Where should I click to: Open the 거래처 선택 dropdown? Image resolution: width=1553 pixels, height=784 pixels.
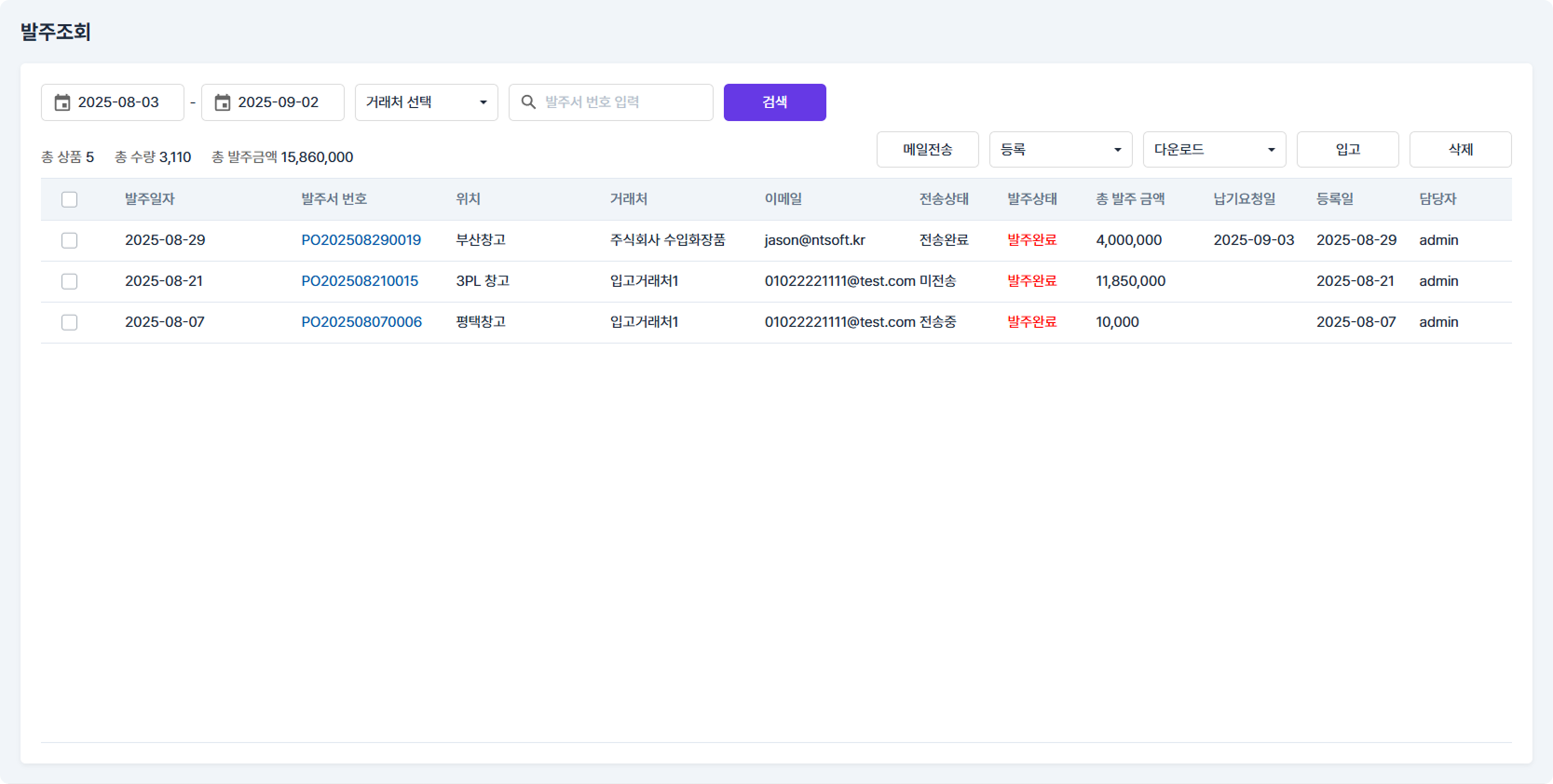(x=426, y=102)
